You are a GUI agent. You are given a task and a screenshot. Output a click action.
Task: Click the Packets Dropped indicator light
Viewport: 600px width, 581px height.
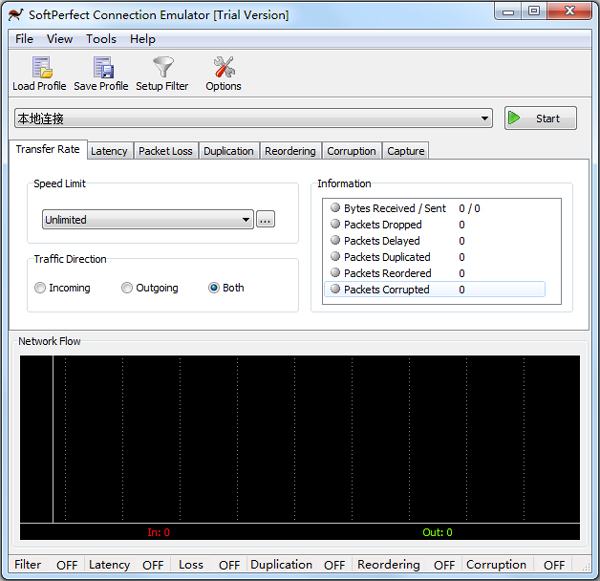[335, 224]
